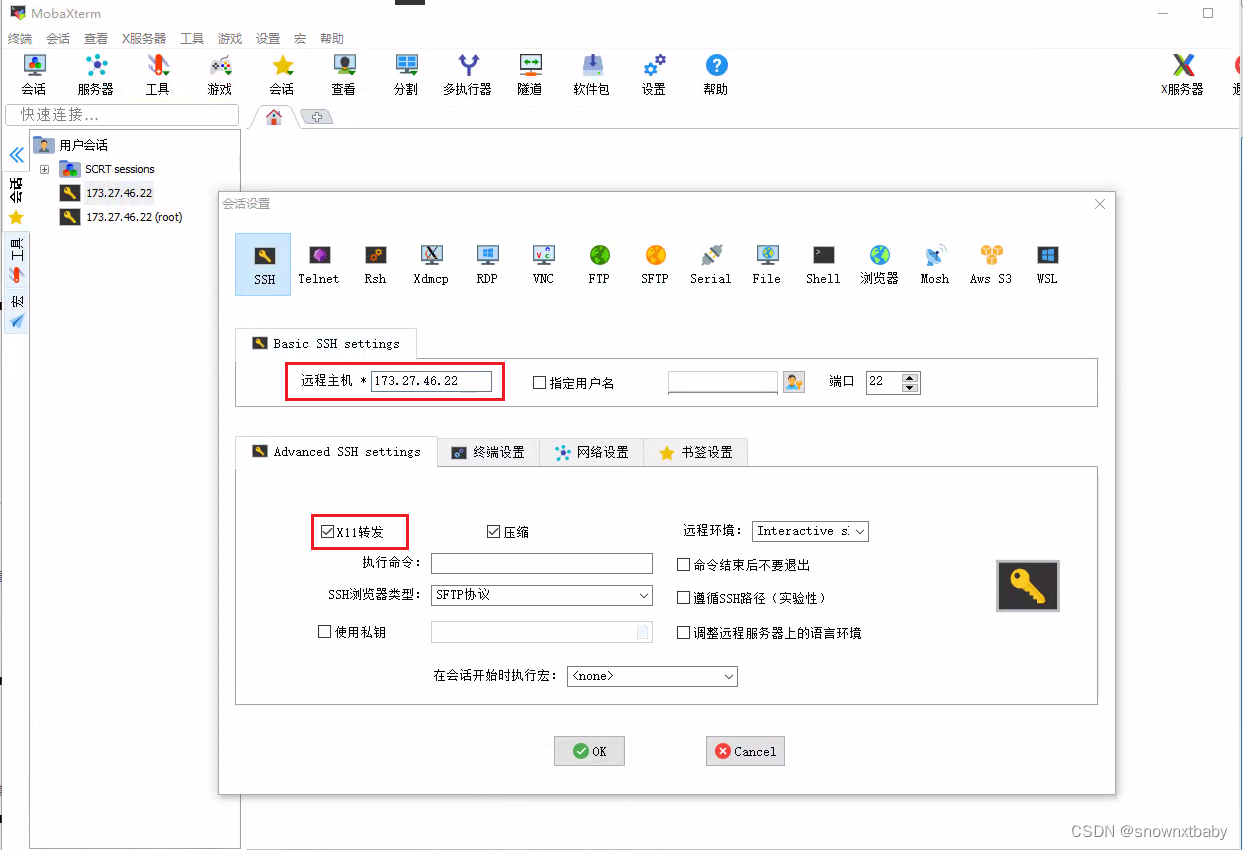Click the 远程主机 input field
1243x850 pixels.
[431, 381]
